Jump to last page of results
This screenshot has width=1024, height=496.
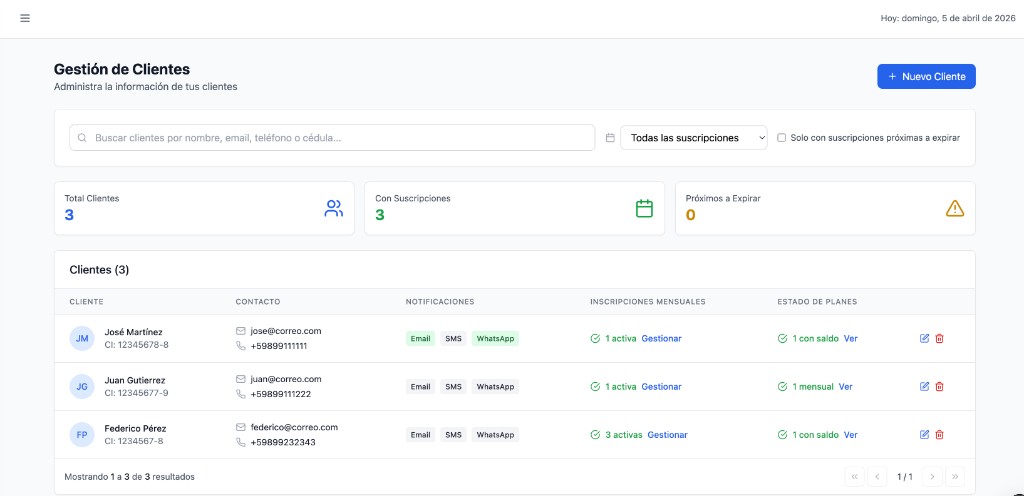pos(955,477)
